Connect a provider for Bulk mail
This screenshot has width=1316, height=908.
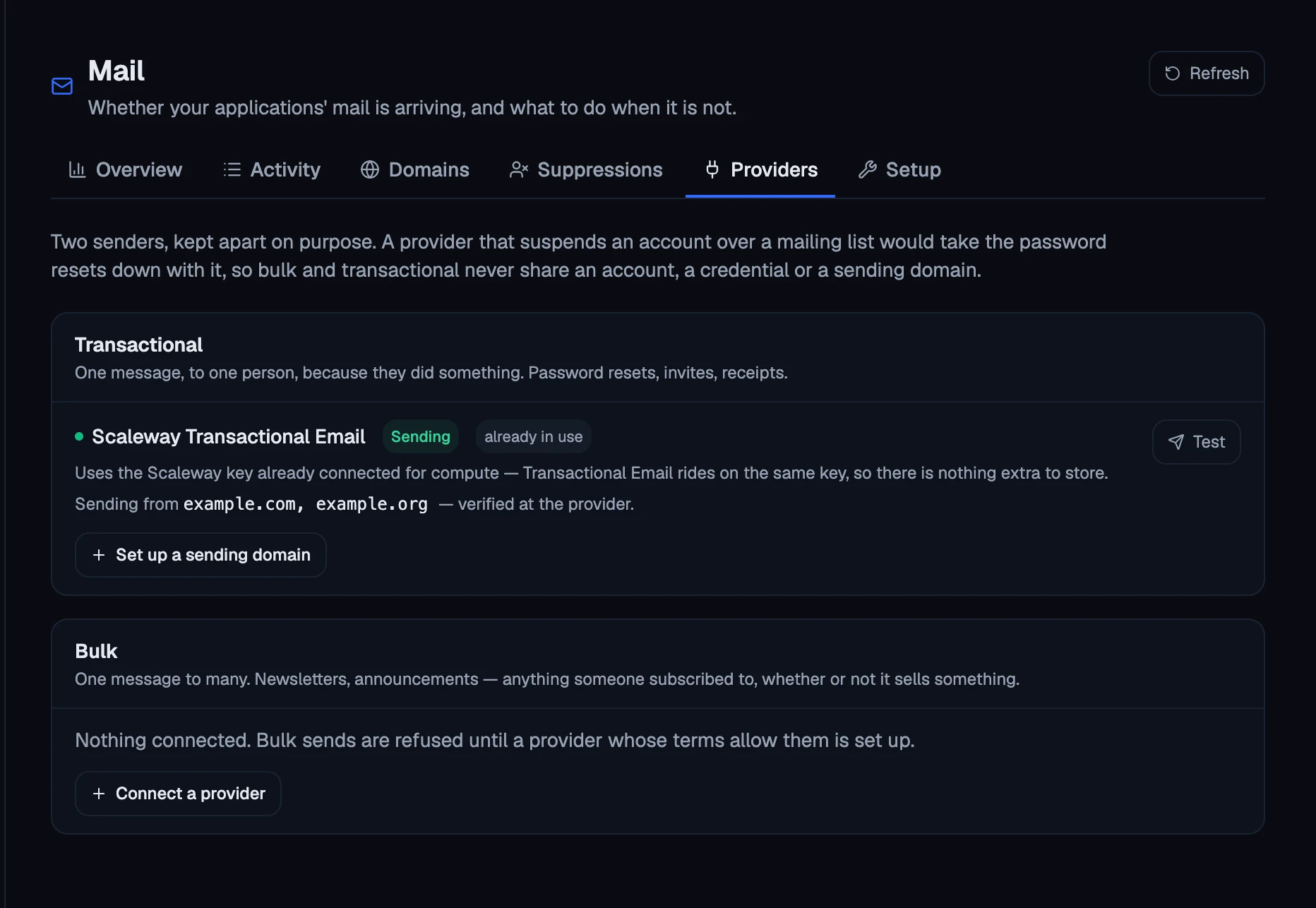[x=178, y=794]
